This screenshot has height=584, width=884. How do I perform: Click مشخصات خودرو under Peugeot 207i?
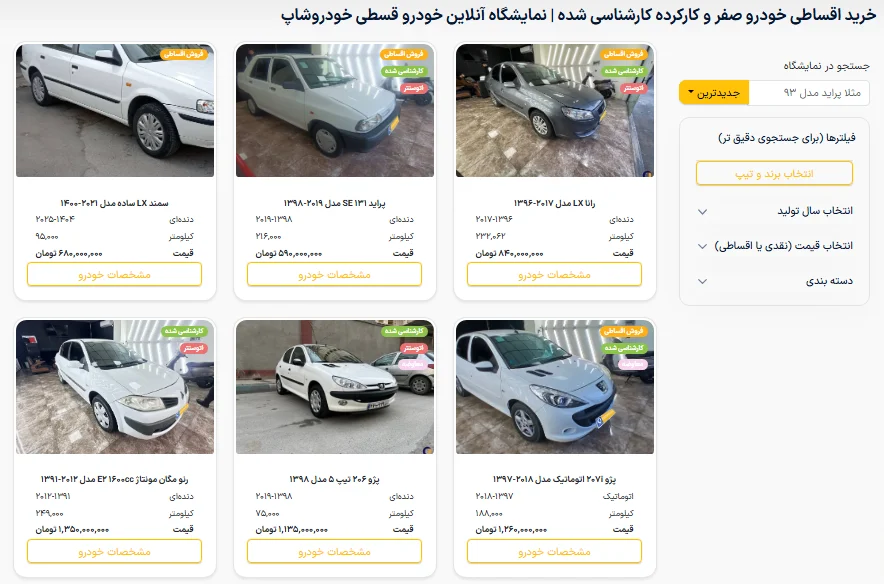(x=554, y=551)
